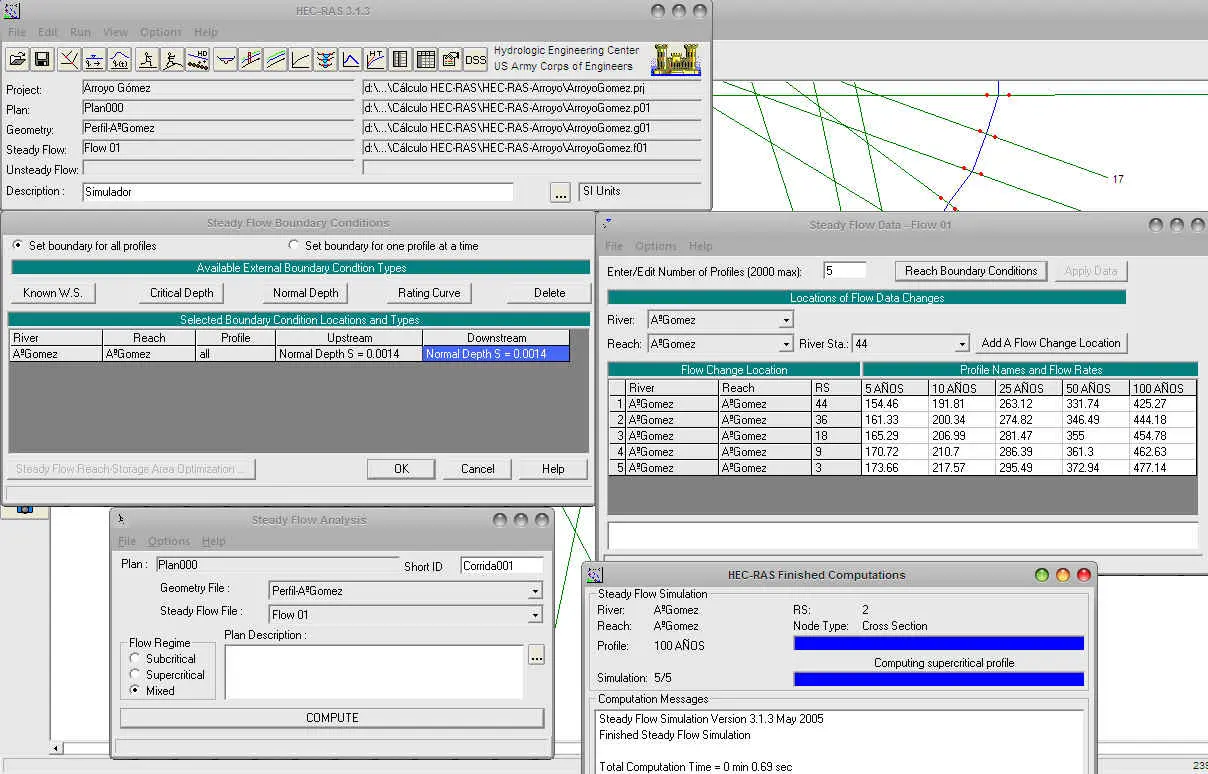Open the steady flow data editor icon
1208x774 pixels.
coord(94,59)
